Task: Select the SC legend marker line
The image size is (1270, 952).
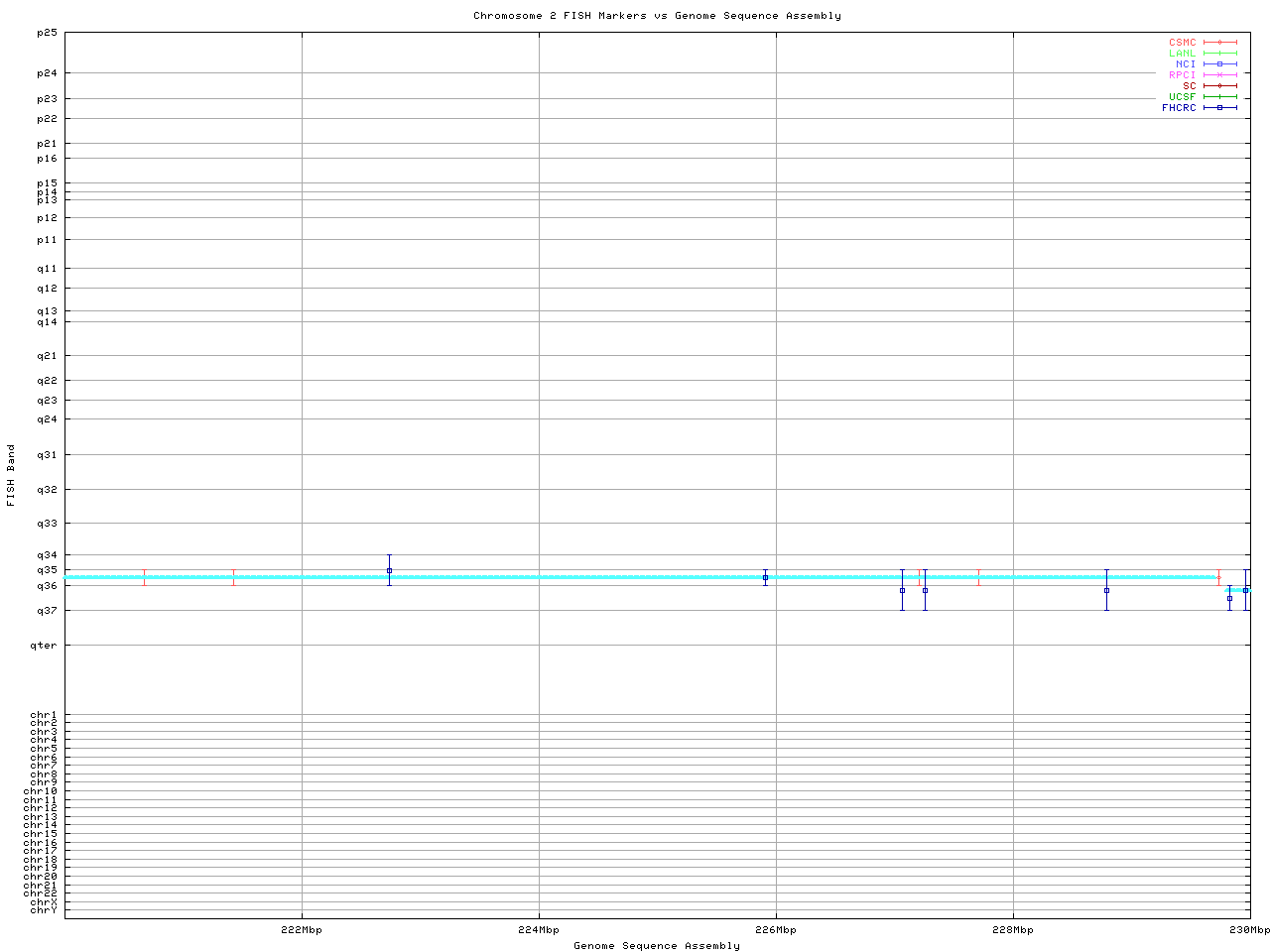Action: [1219, 85]
